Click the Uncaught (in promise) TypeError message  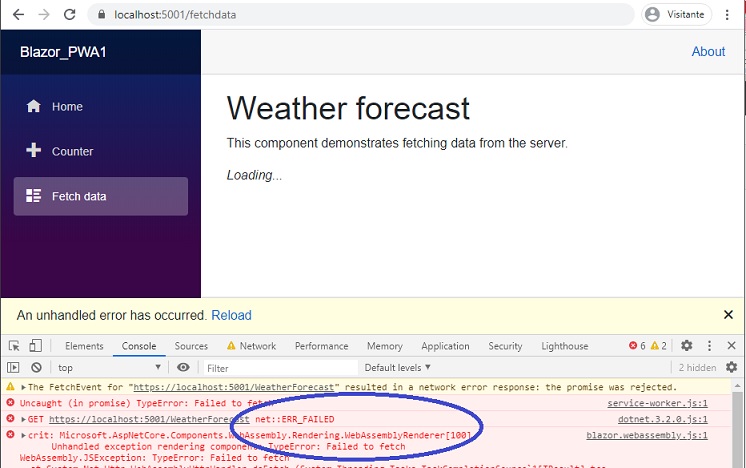(147, 403)
